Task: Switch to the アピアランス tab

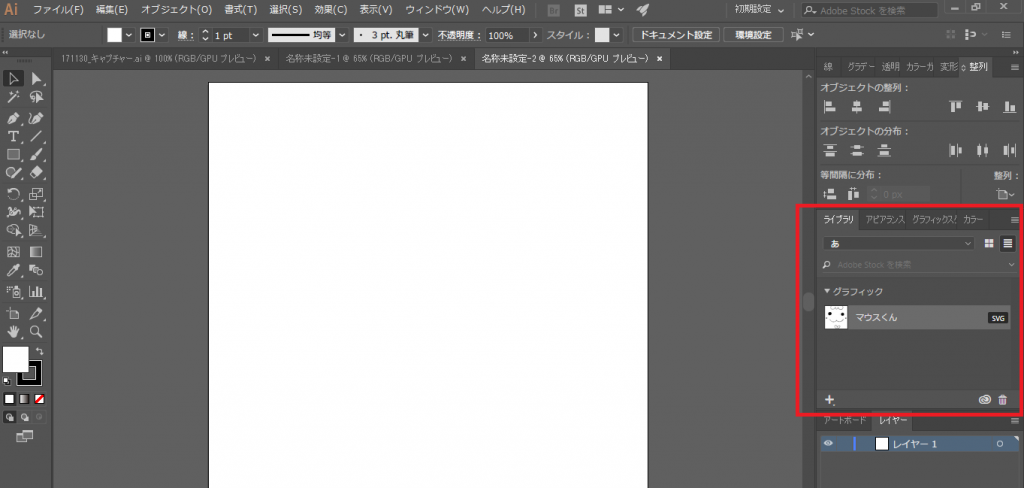Action: (x=884, y=219)
